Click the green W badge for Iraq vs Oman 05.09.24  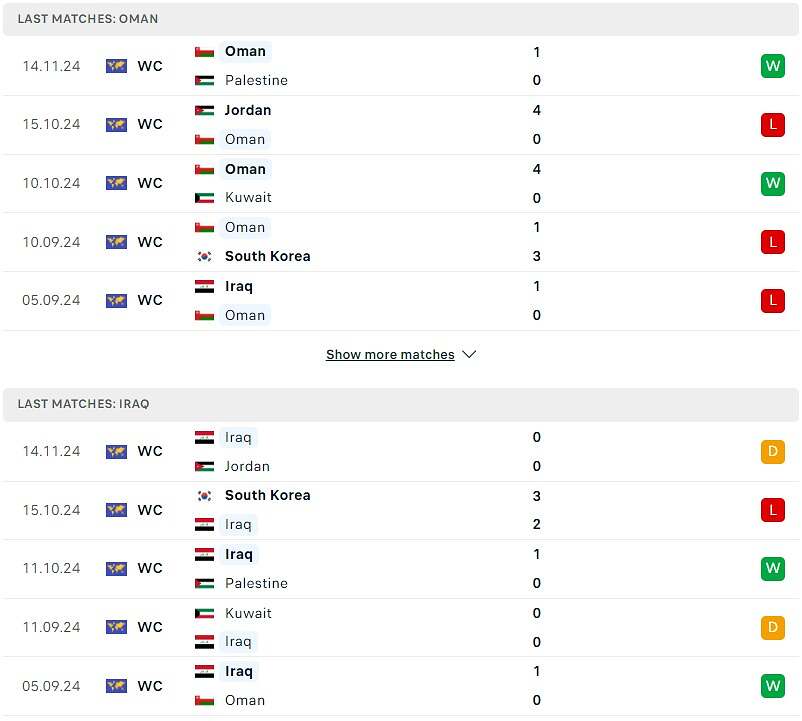pos(772,686)
